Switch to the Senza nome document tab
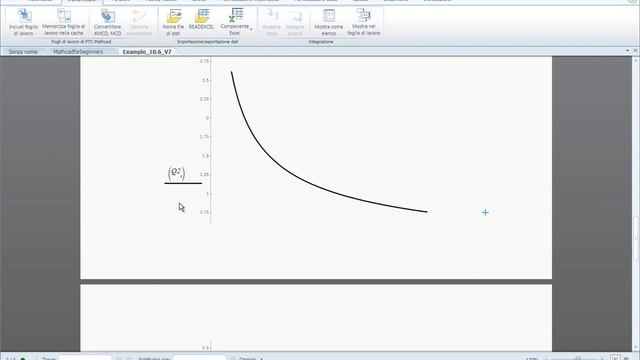Image resolution: width=640 pixels, height=360 pixels. [x=23, y=52]
